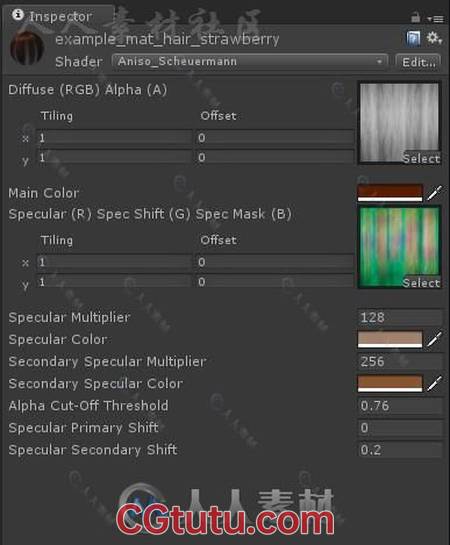The height and width of the screenshot is (545, 450).
Task: Open the Secondary Specular Color swatch
Action: [x=390, y=383]
